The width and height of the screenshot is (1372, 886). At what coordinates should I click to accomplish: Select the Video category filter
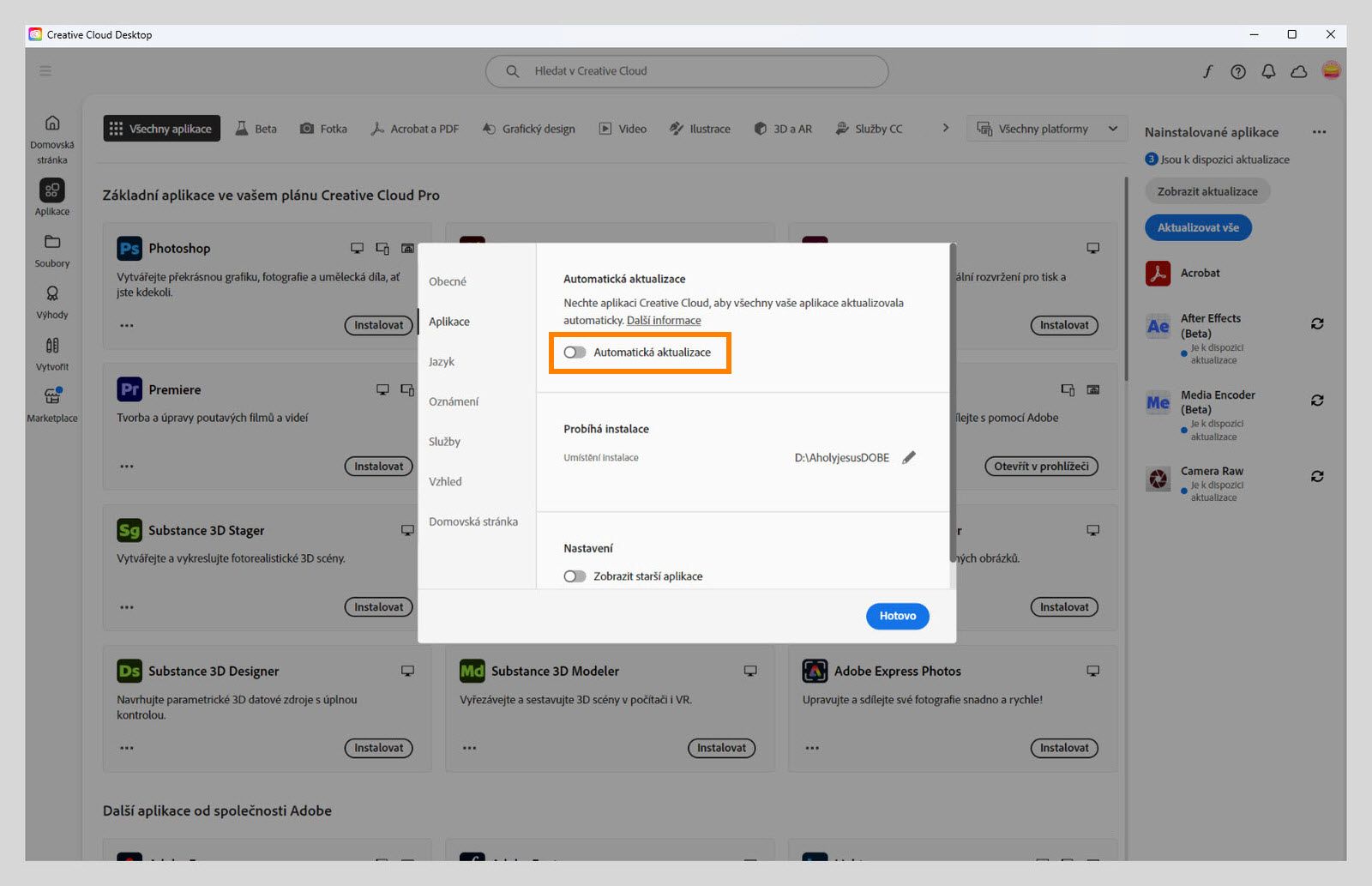point(623,129)
